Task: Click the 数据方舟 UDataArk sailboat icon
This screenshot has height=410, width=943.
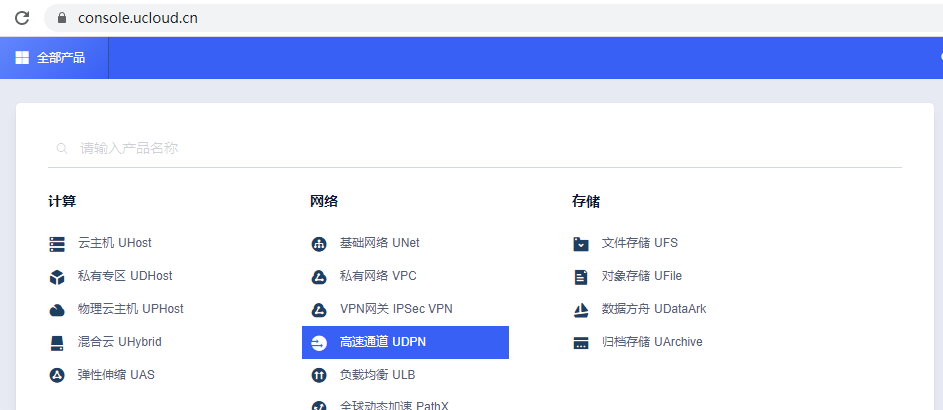Action: tap(581, 310)
